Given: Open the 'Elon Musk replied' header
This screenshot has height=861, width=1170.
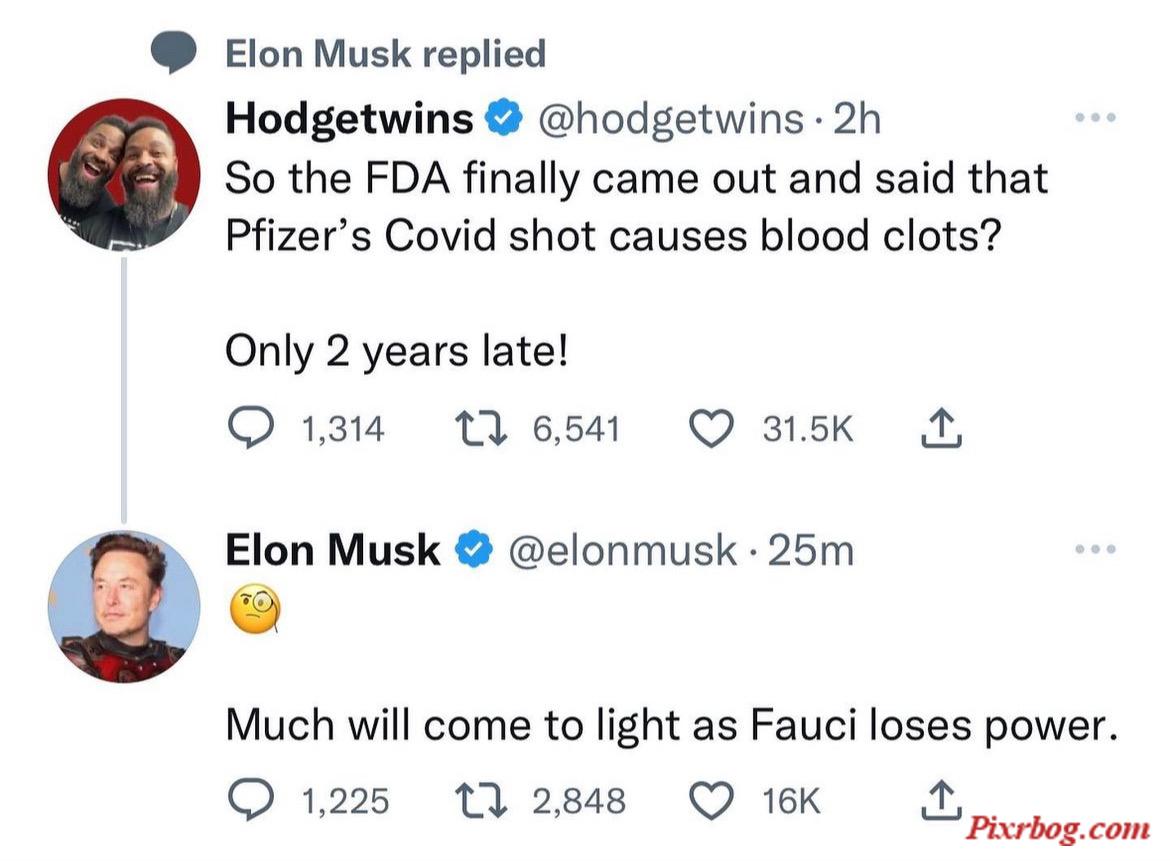Looking at the screenshot, I should [x=385, y=54].
